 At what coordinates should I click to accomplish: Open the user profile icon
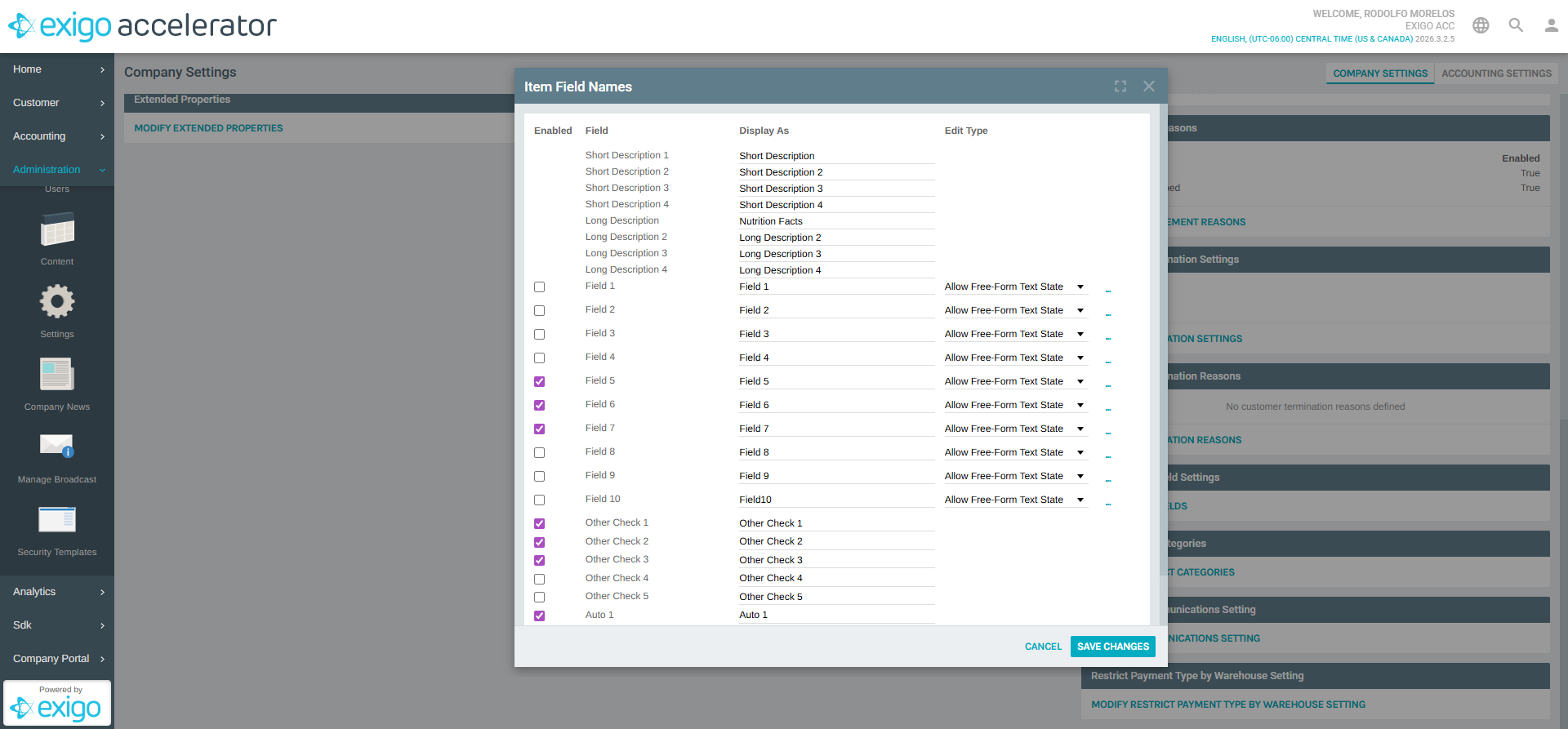pos(1551,25)
